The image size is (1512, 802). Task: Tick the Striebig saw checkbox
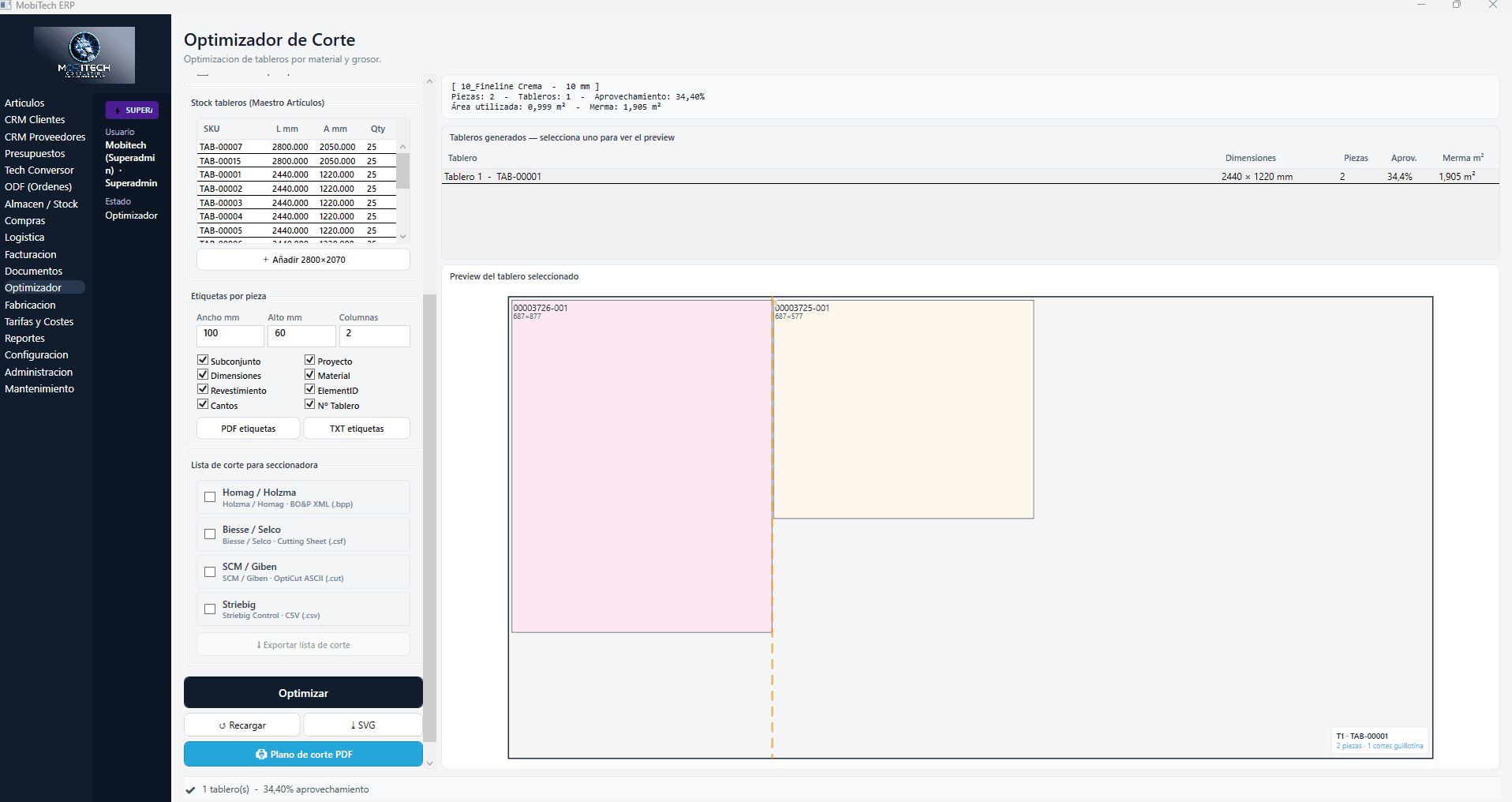click(210, 609)
